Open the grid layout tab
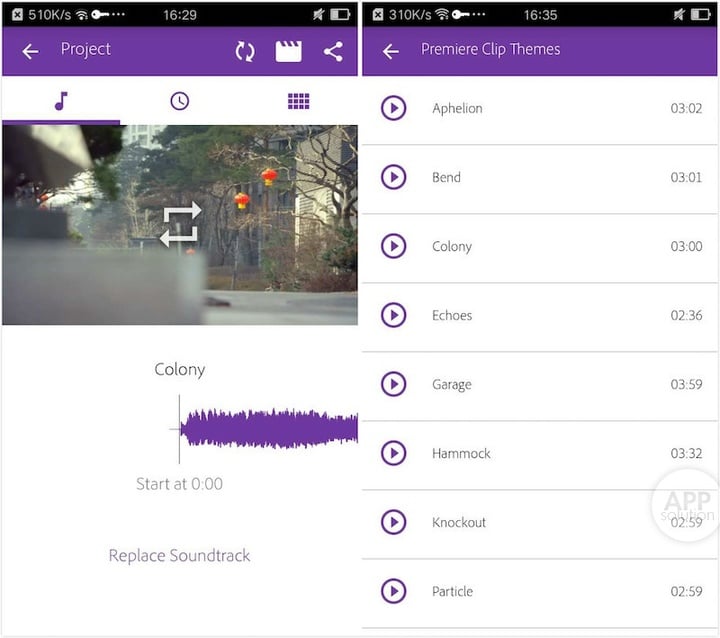Screen dimensions: 720x638 [298, 101]
